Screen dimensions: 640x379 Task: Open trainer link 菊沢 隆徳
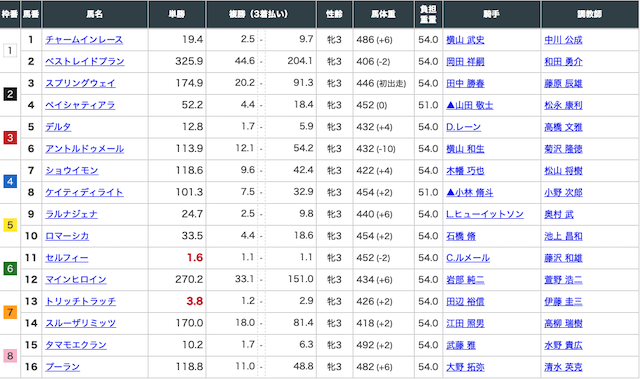coord(563,149)
